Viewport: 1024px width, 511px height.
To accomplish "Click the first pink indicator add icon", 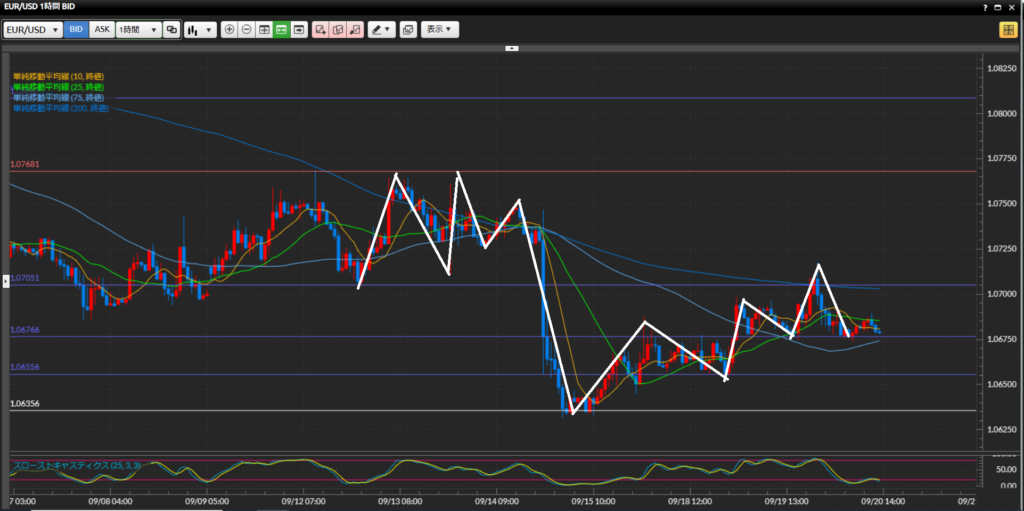I will point(320,30).
